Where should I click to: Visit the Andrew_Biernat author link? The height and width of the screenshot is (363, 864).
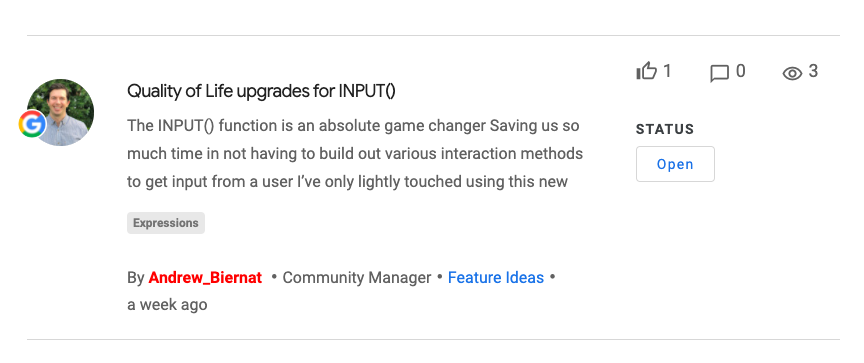pyautogui.click(x=205, y=278)
